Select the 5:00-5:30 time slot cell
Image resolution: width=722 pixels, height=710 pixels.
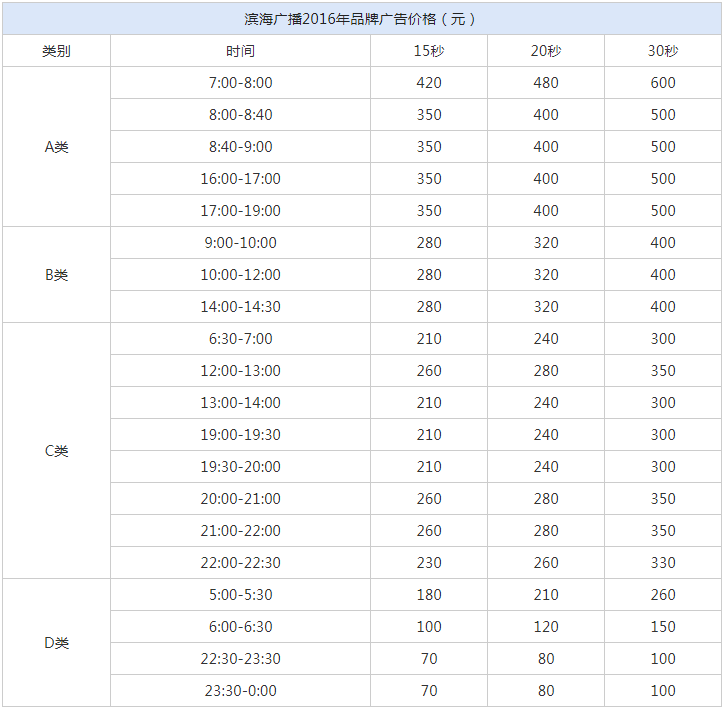240,595
